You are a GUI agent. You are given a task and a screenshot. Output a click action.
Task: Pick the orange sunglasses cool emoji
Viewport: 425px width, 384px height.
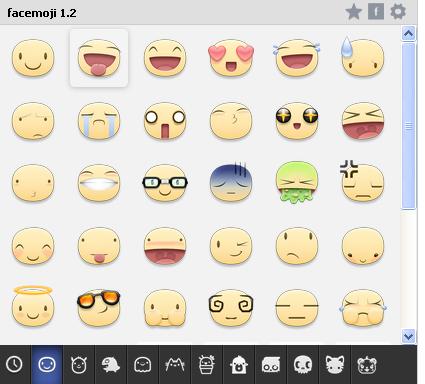(x=99, y=308)
